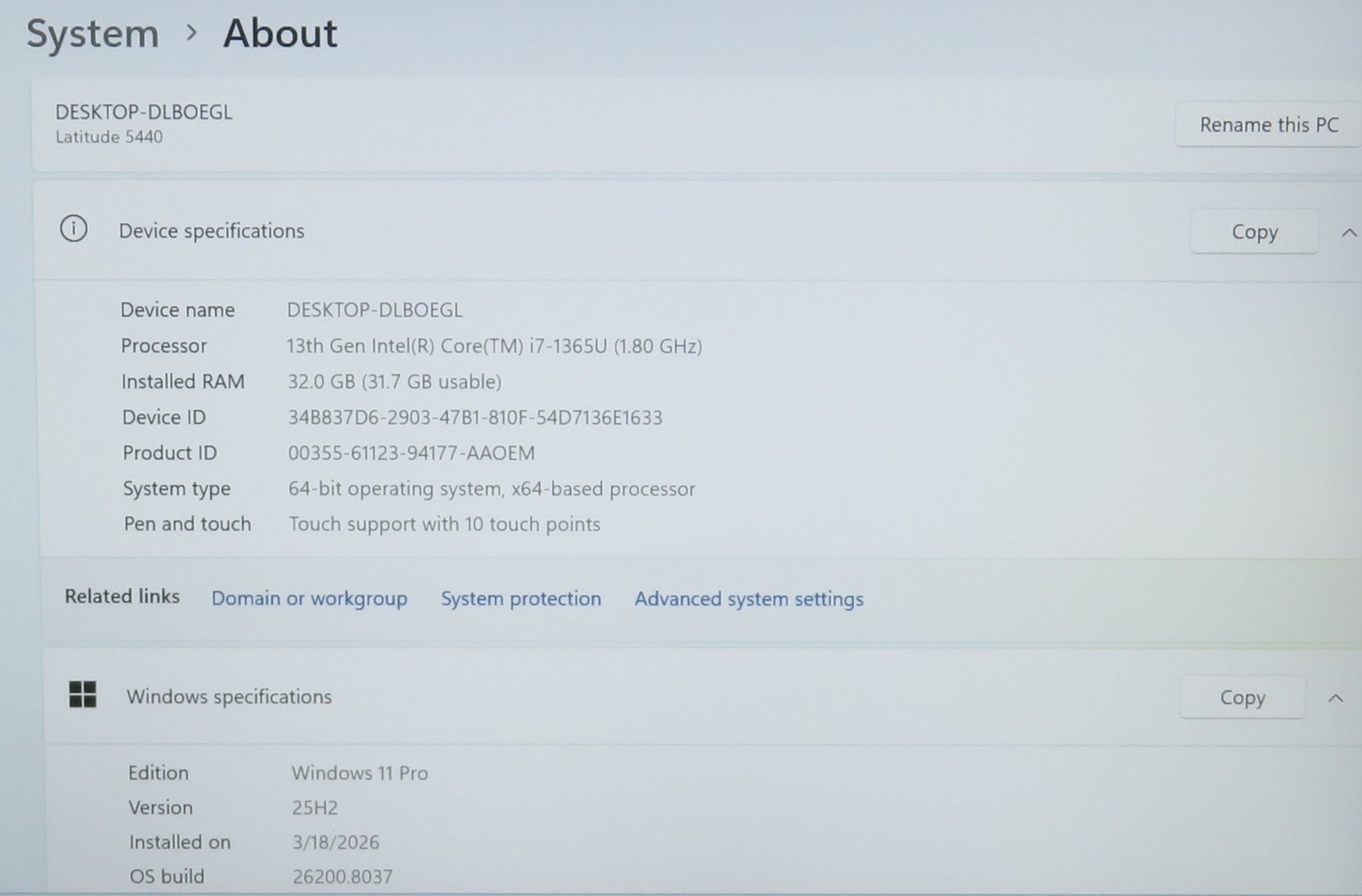Viewport: 1362px width, 896px height.
Task: Click the About breadcrumb title
Action: coord(280,33)
